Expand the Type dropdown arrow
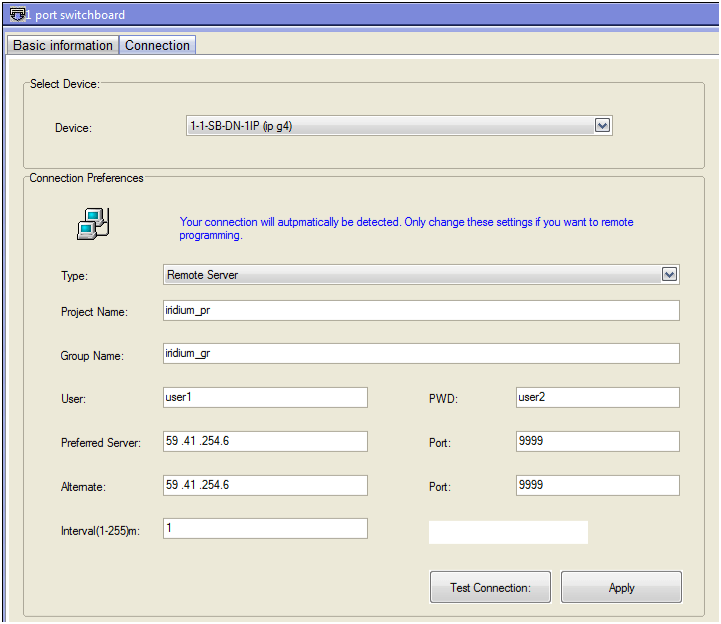Screen dimensions: 721x624 [669, 275]
